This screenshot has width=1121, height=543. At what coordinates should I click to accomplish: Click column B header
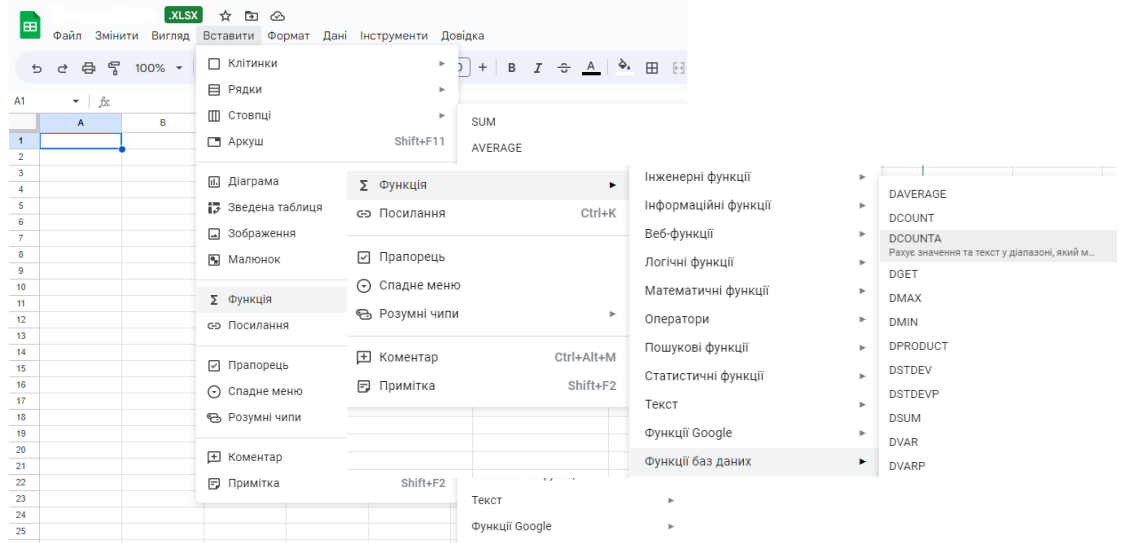(163, 123)
